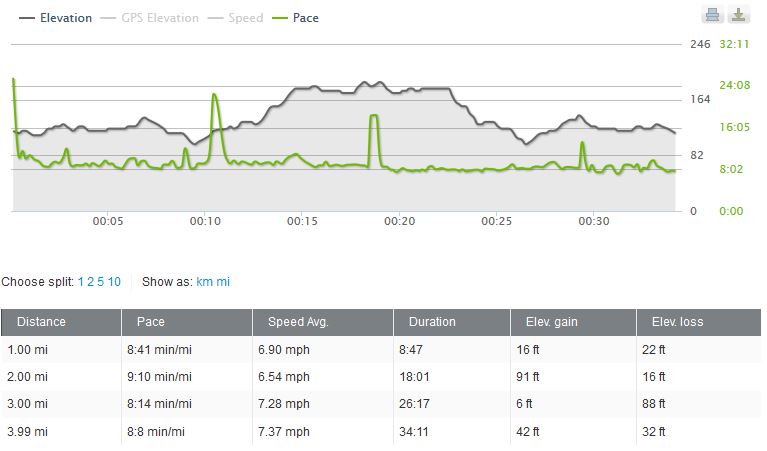This screenshot has height=451, width=767.
Task: Choose split interval 5
Action: pos(100,282)
